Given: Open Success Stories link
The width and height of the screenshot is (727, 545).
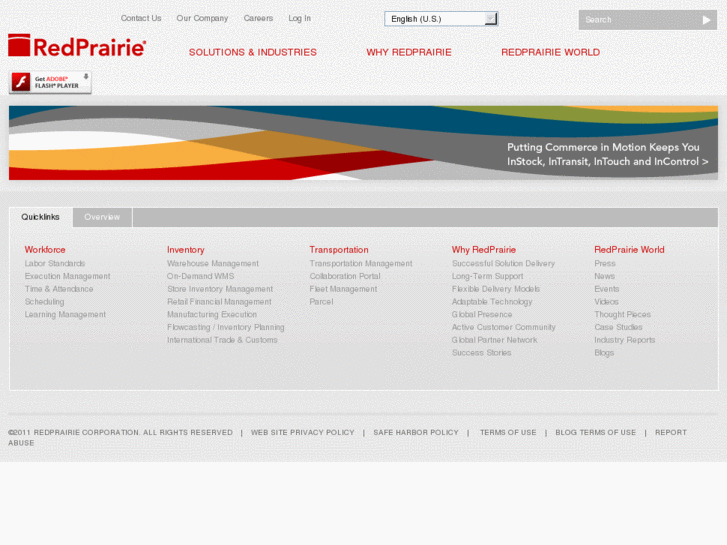Looking at the screenshot, I should coord(481,353).
